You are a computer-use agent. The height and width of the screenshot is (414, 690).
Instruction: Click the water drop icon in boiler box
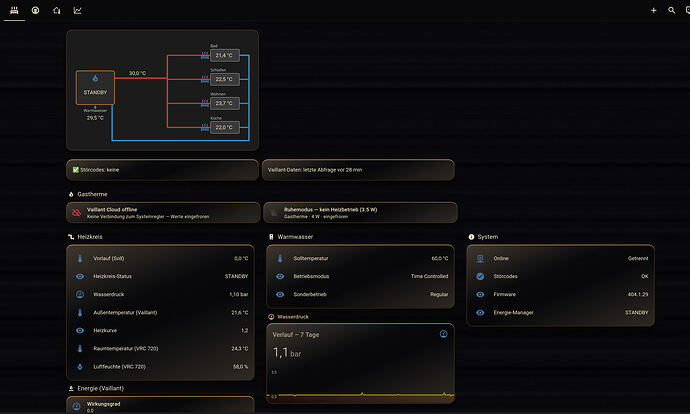click(x=95, y=79)
